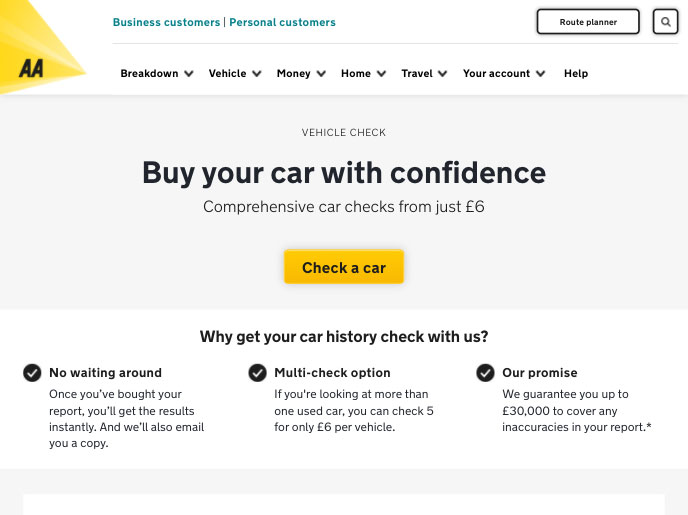
Task: Click the Buy your car with confidence heading
Action: click(x=344, y=173)
